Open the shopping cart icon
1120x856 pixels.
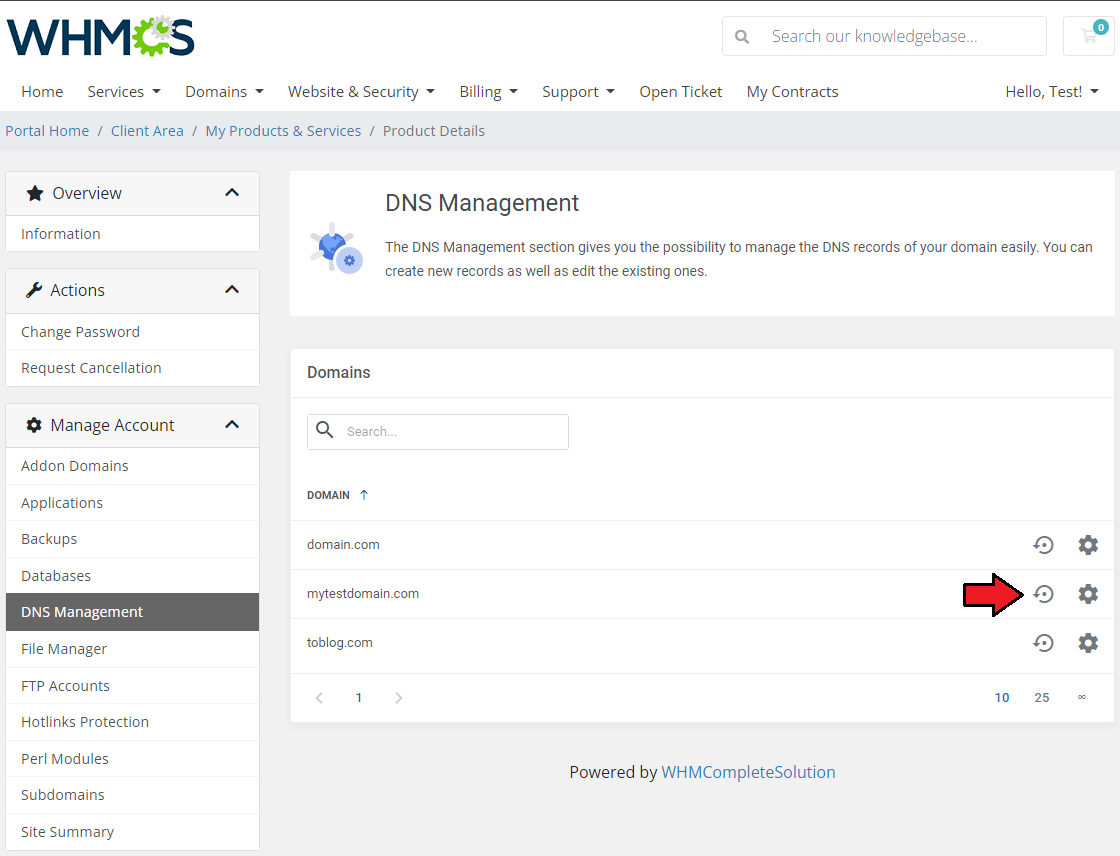pyautogui.click(x=1089, y=36)
